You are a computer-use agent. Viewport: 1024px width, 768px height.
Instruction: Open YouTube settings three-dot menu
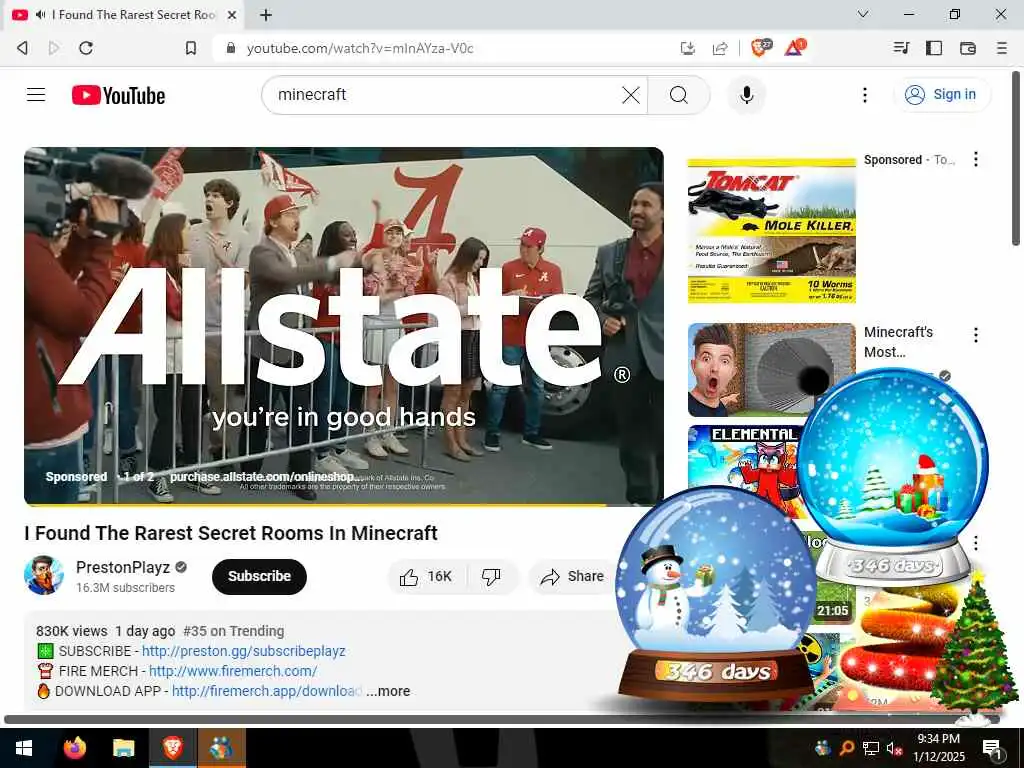click(865, 95)
